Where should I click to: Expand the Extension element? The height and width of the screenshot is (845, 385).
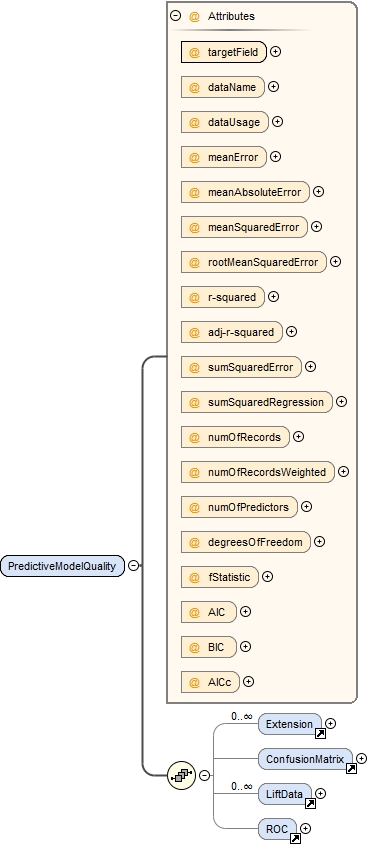pyautogui.click(x=331, y=724)
